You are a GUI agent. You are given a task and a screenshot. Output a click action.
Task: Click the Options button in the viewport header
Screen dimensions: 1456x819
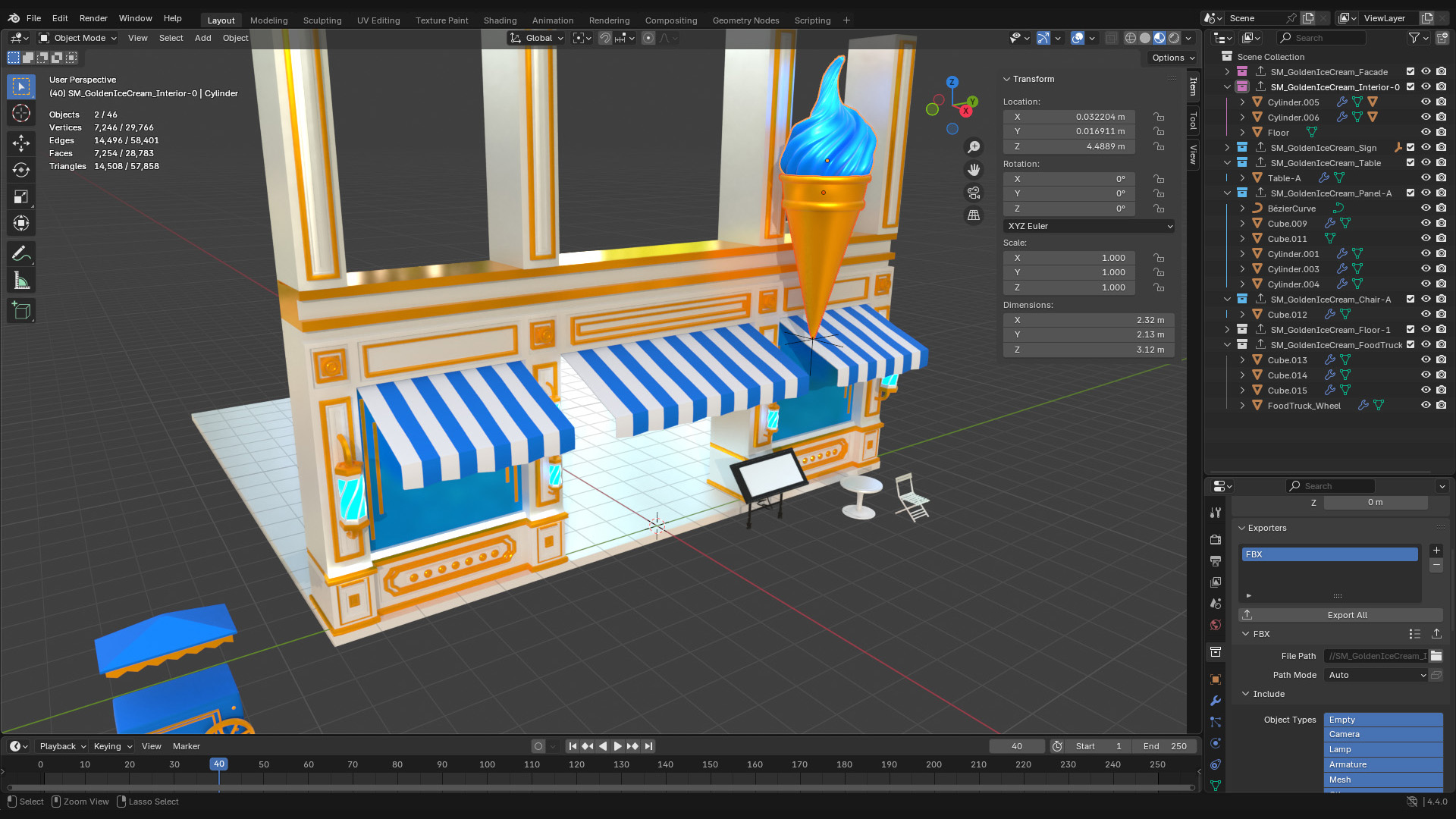tap(1171, 58)
